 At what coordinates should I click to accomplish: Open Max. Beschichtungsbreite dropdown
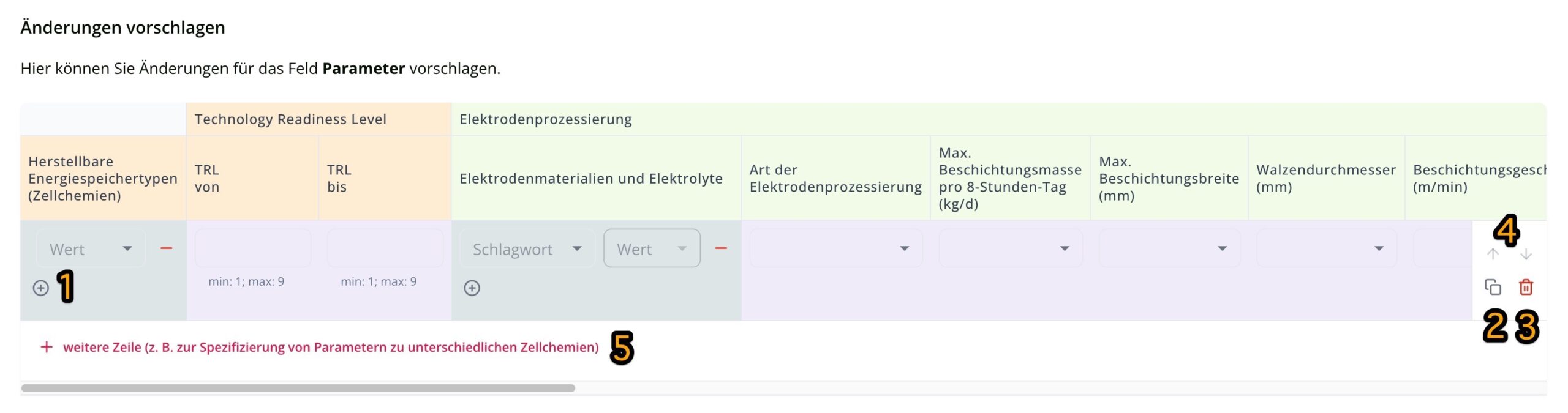(1169, 248)
